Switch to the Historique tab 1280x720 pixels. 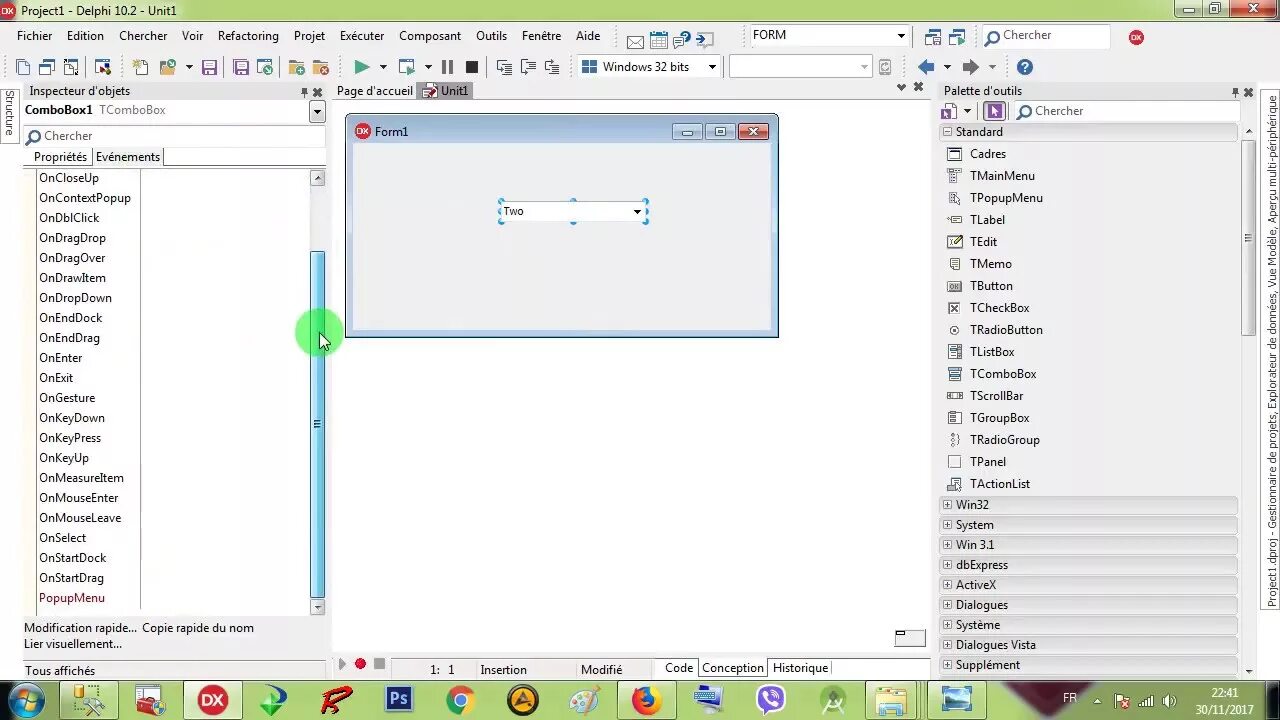pos(800,668)
